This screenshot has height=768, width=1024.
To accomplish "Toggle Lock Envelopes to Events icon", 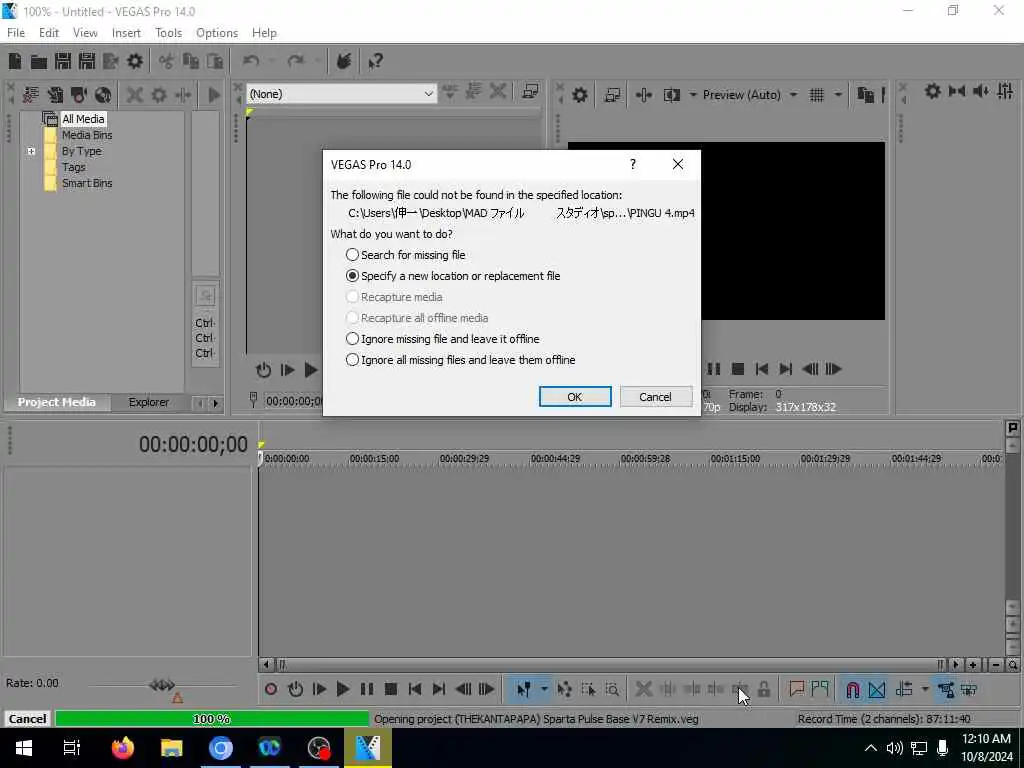I will tap(945, 689).
